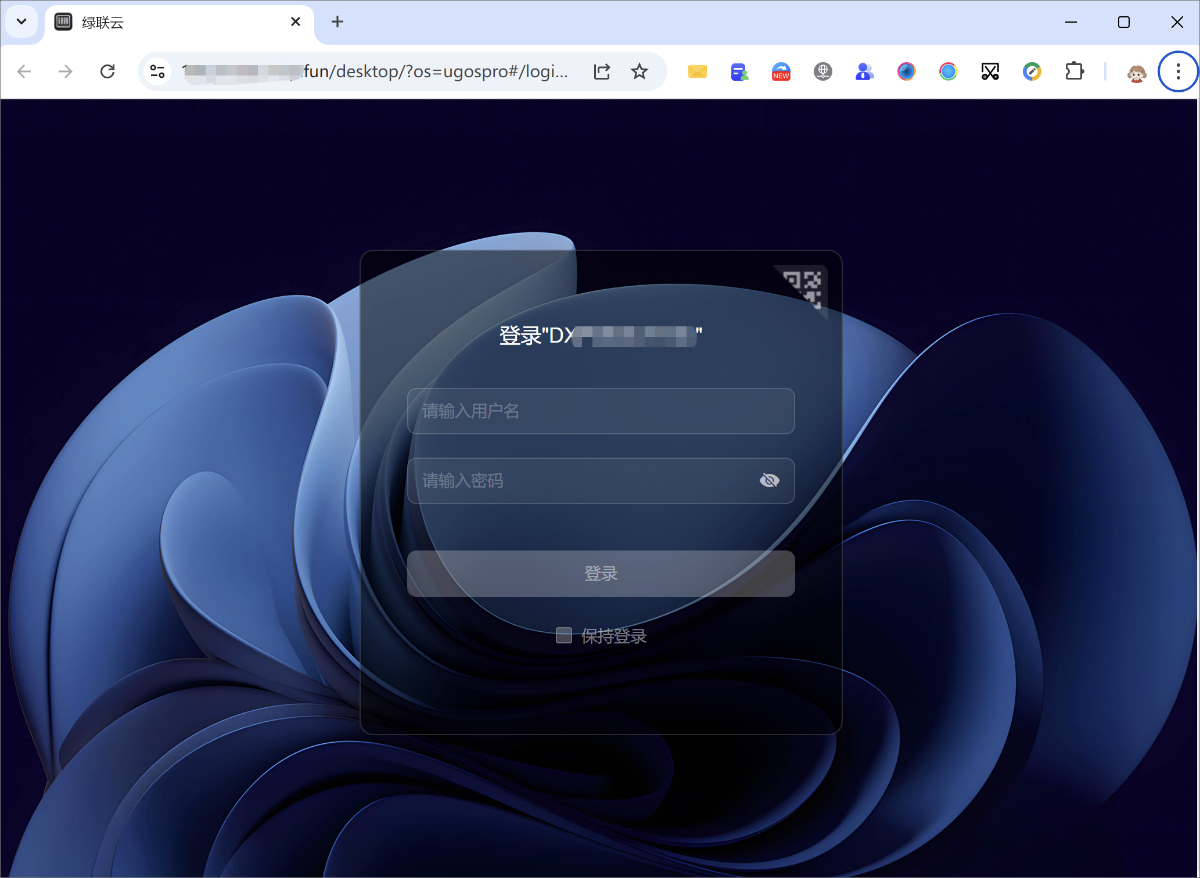View site information icon
The image size is (1200, 878).
158,72
